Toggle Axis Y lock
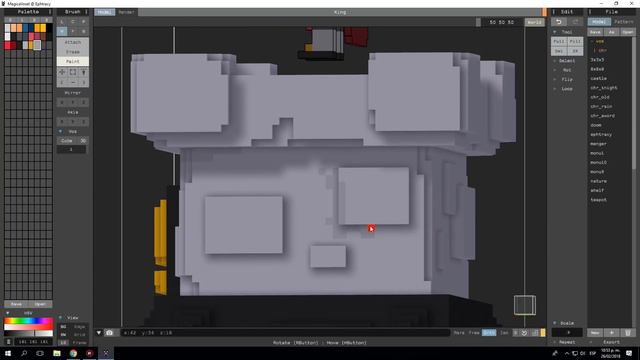Image resolution: width=640 pixels, height=360 pixels. 73,122
